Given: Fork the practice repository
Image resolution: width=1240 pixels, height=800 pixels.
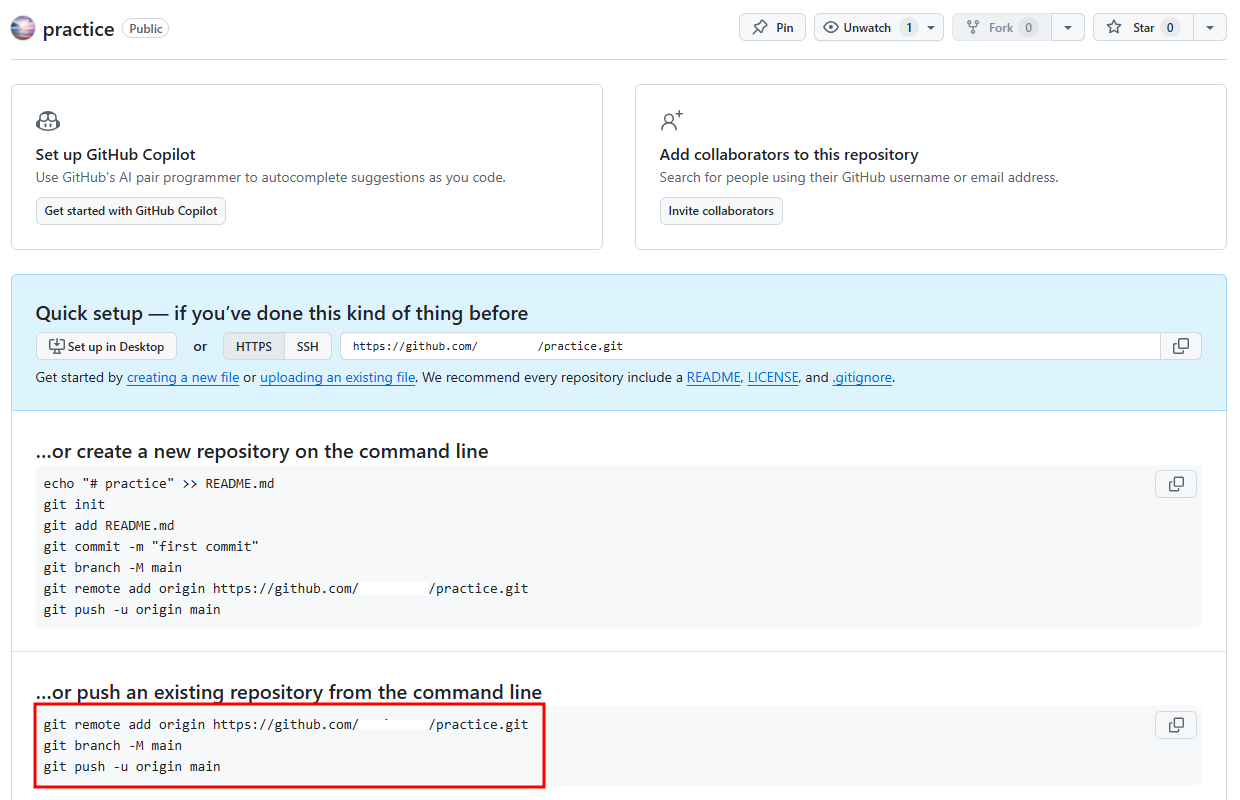Looking at the screenshot, I should [x=1002, y=28].
